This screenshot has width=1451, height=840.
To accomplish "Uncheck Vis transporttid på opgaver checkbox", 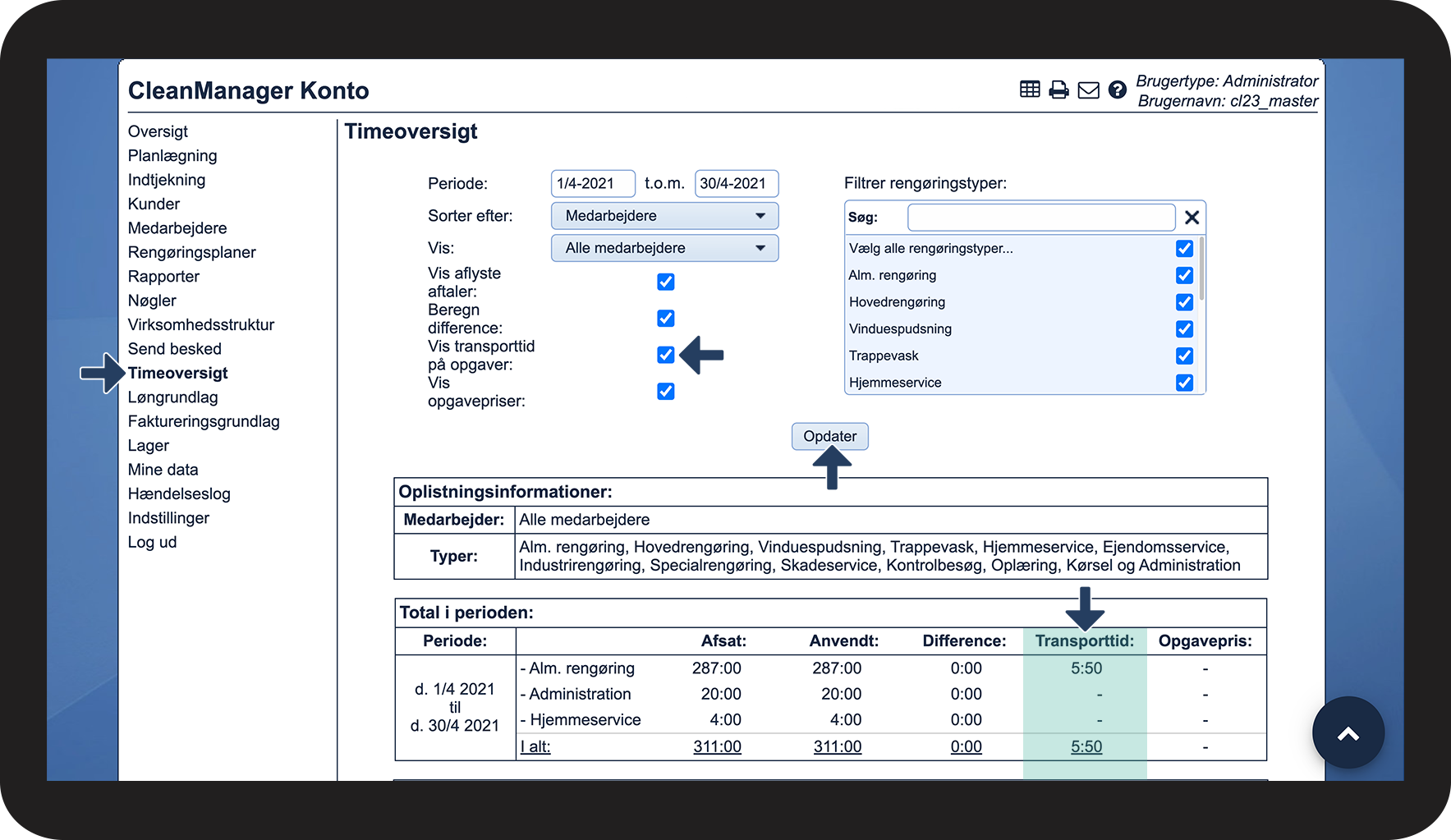I will (x=666, y=355).
